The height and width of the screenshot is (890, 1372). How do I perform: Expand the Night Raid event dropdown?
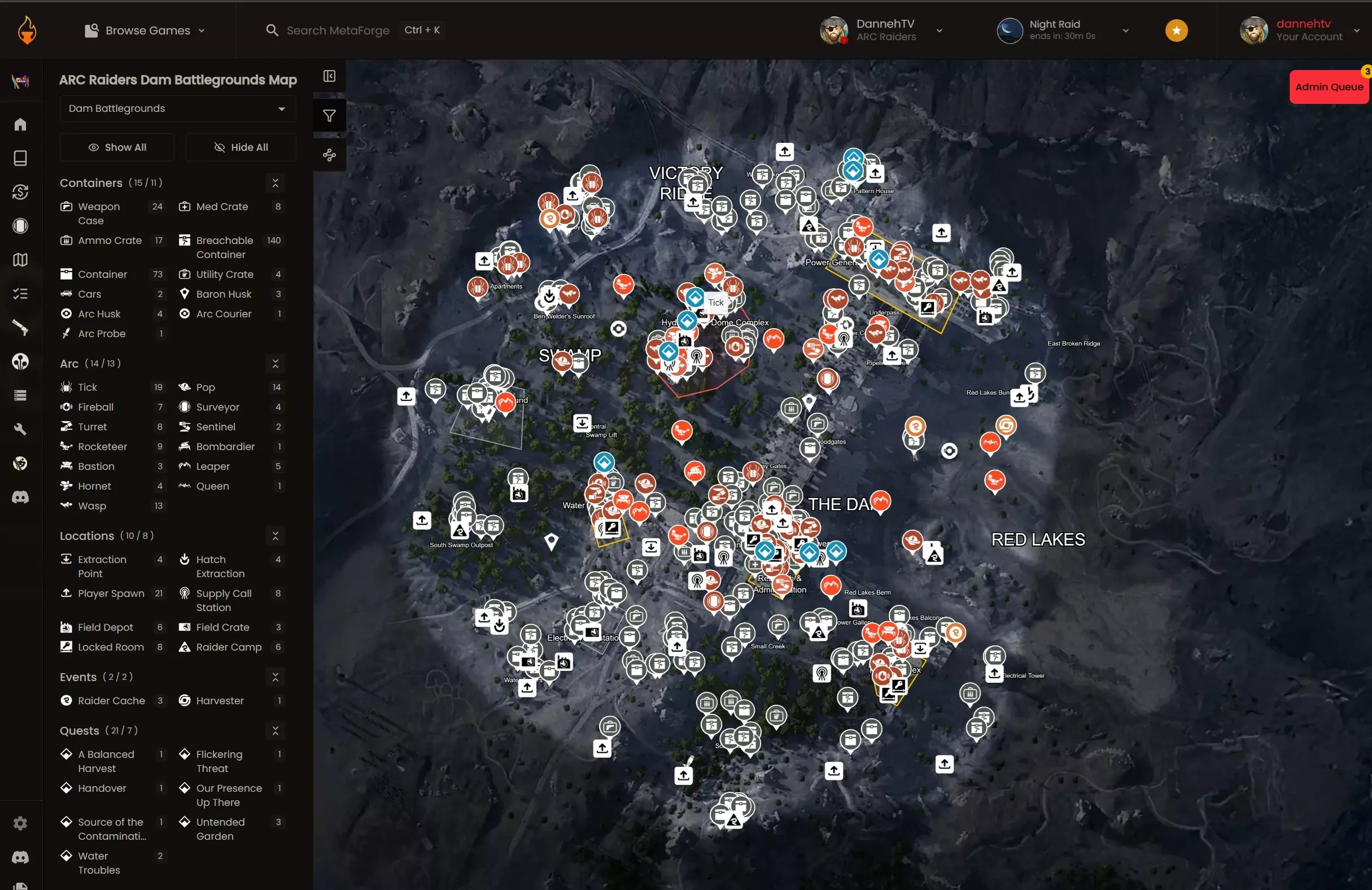(1062, 30)
